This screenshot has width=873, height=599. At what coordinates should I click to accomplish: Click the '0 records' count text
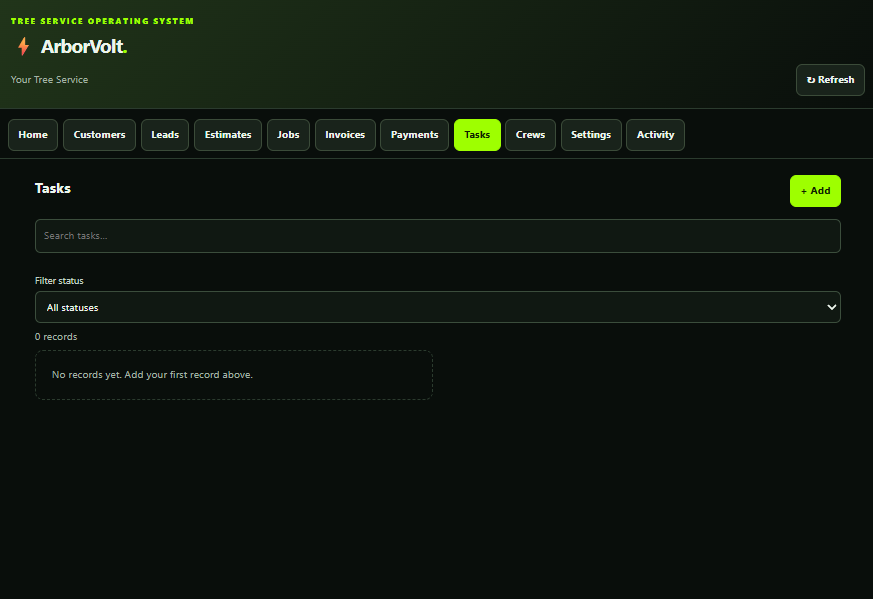click(56, 337)
